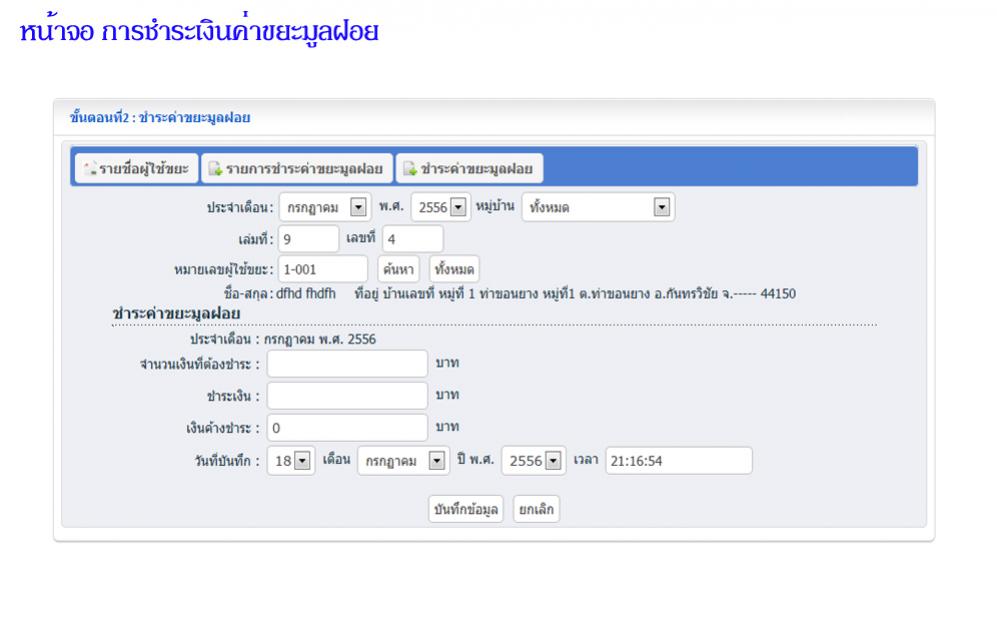
Task: Click the icon on รายชื่อผู้ใช้ขยะ tab
Action: coord(90,168)
